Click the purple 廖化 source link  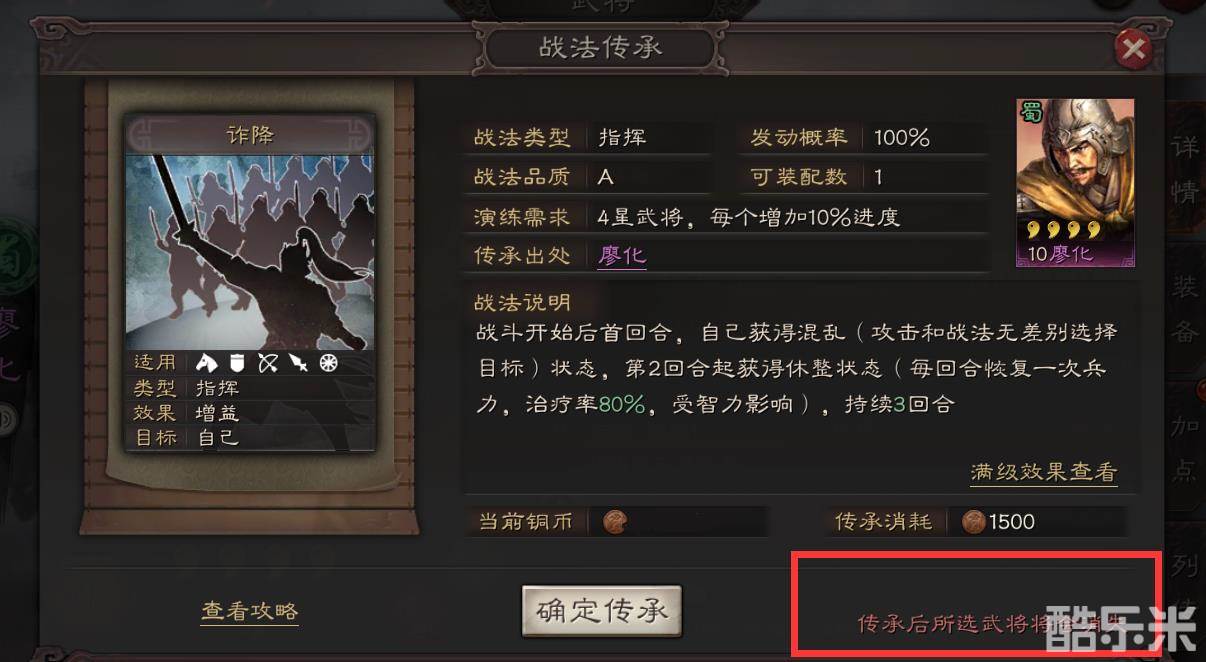tap(622, 255)
